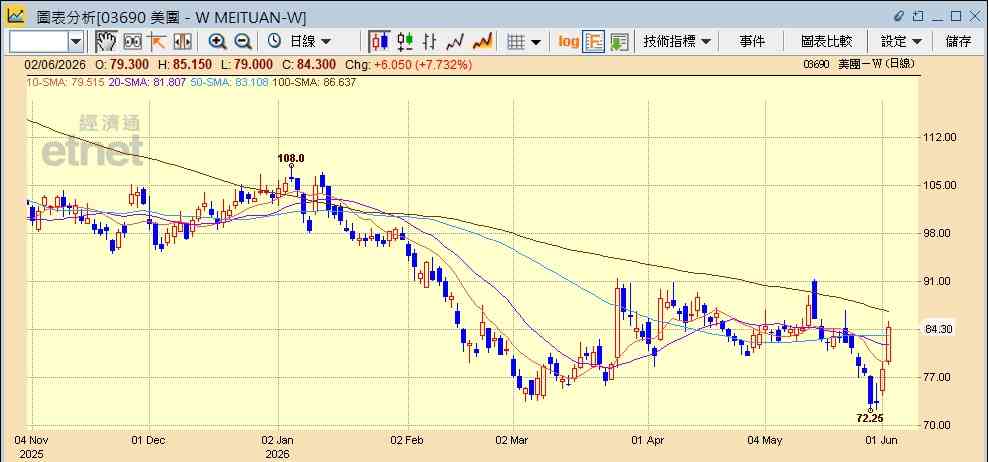989x462 pixels.
Task: Click the 108.0 high price marker
Action: (291, 158)
